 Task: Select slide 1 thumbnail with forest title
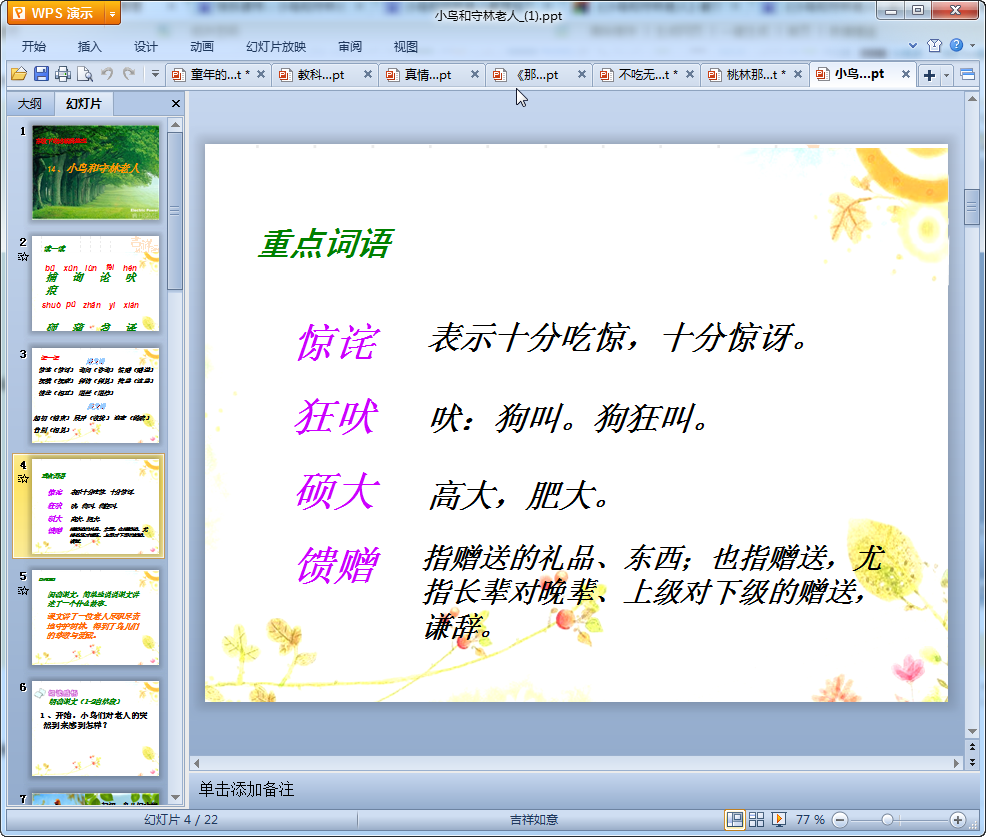click(96, 172)
